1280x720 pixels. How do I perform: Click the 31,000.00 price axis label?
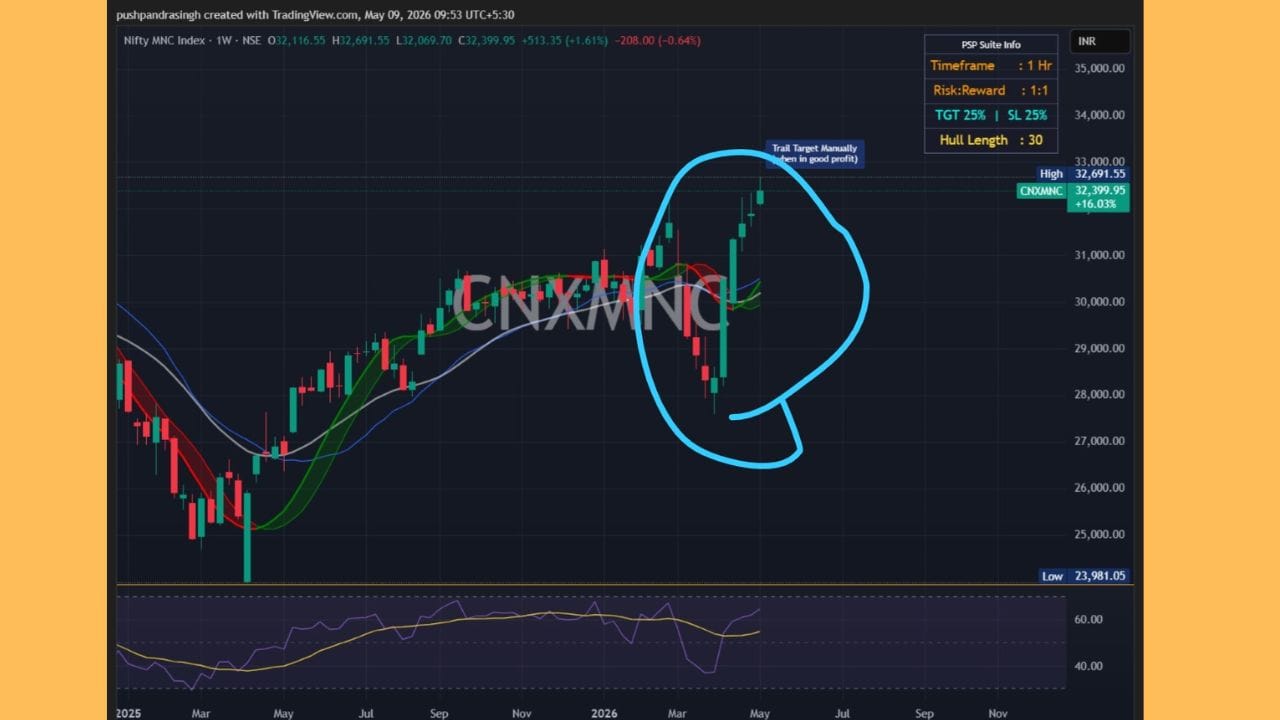point(1099,255)
